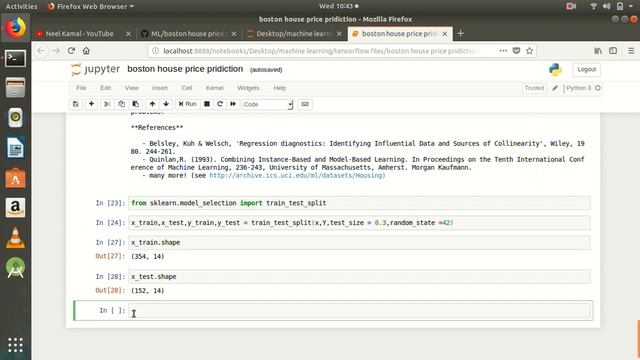Go forward with browser forward arrow
Viewport: 640px width, 360px height.
tap(56, 51)
